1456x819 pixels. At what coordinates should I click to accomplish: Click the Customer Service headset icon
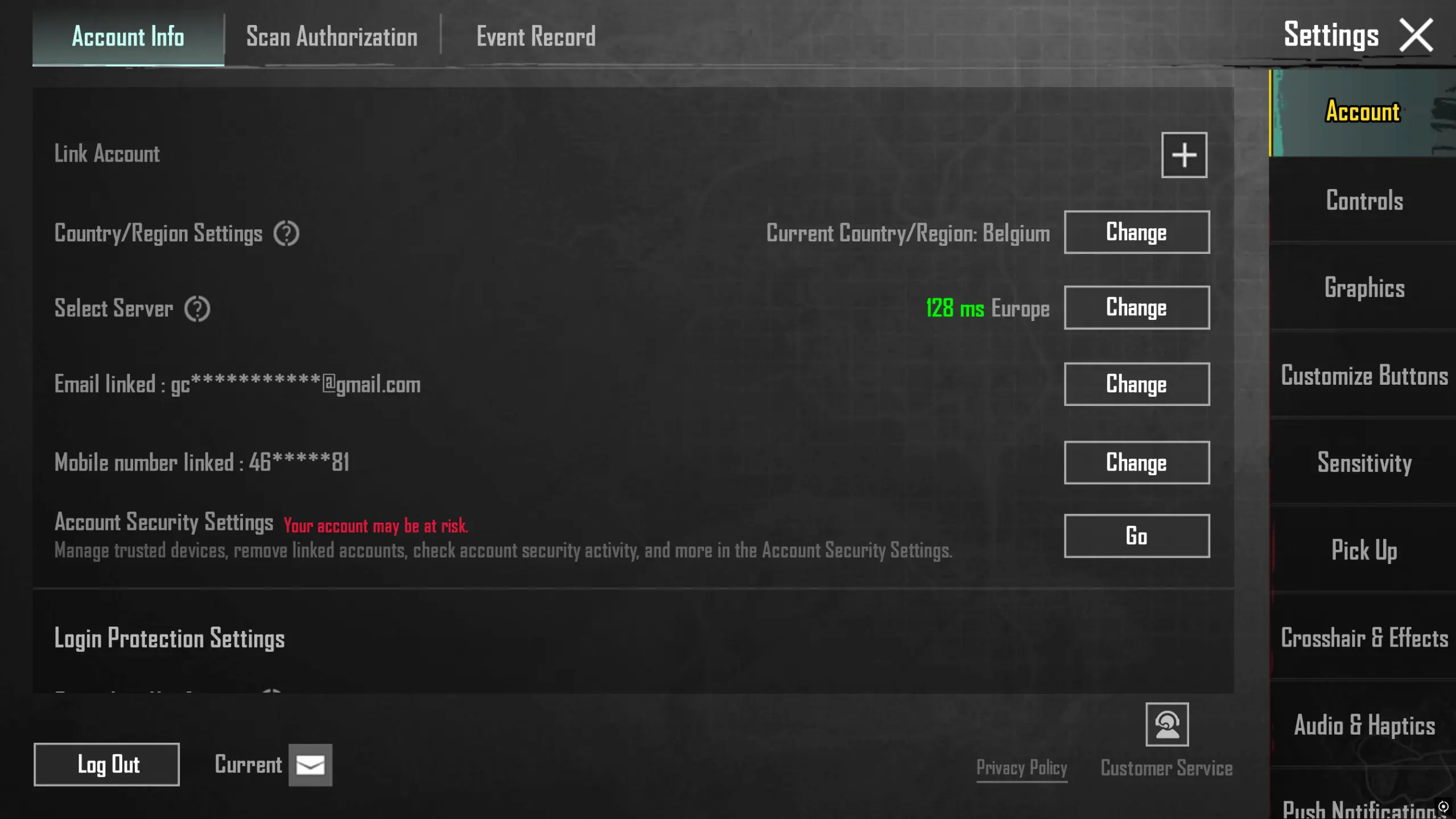pos(1166,724)
